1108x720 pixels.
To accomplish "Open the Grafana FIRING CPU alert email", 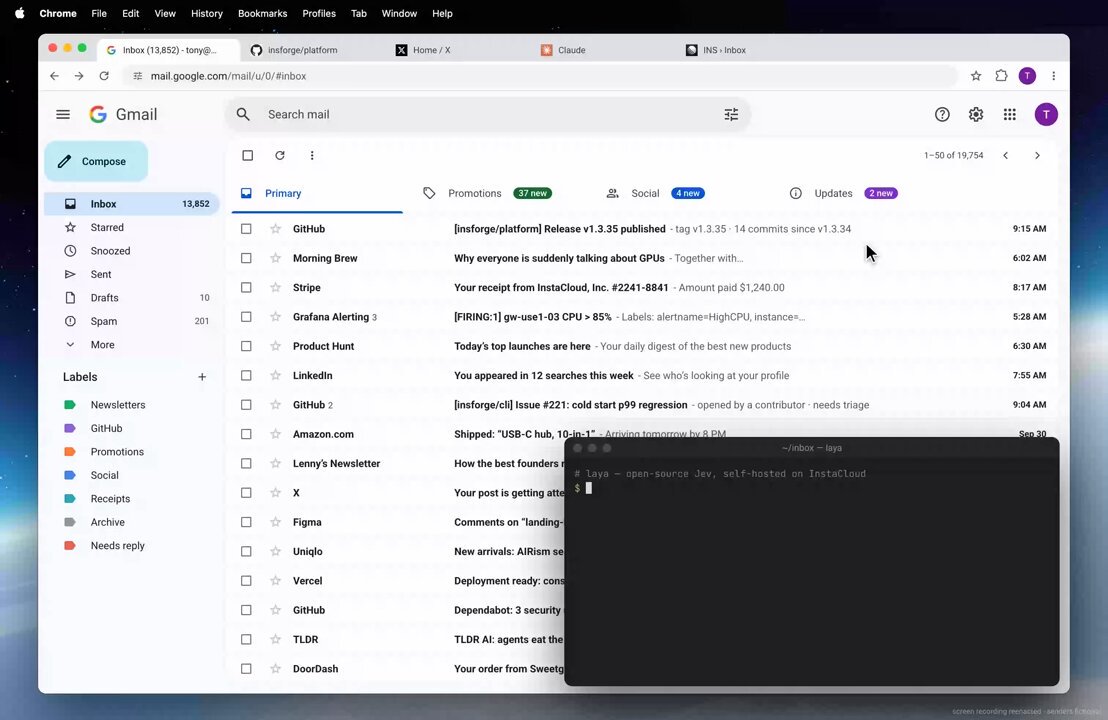I will point(640,317).
